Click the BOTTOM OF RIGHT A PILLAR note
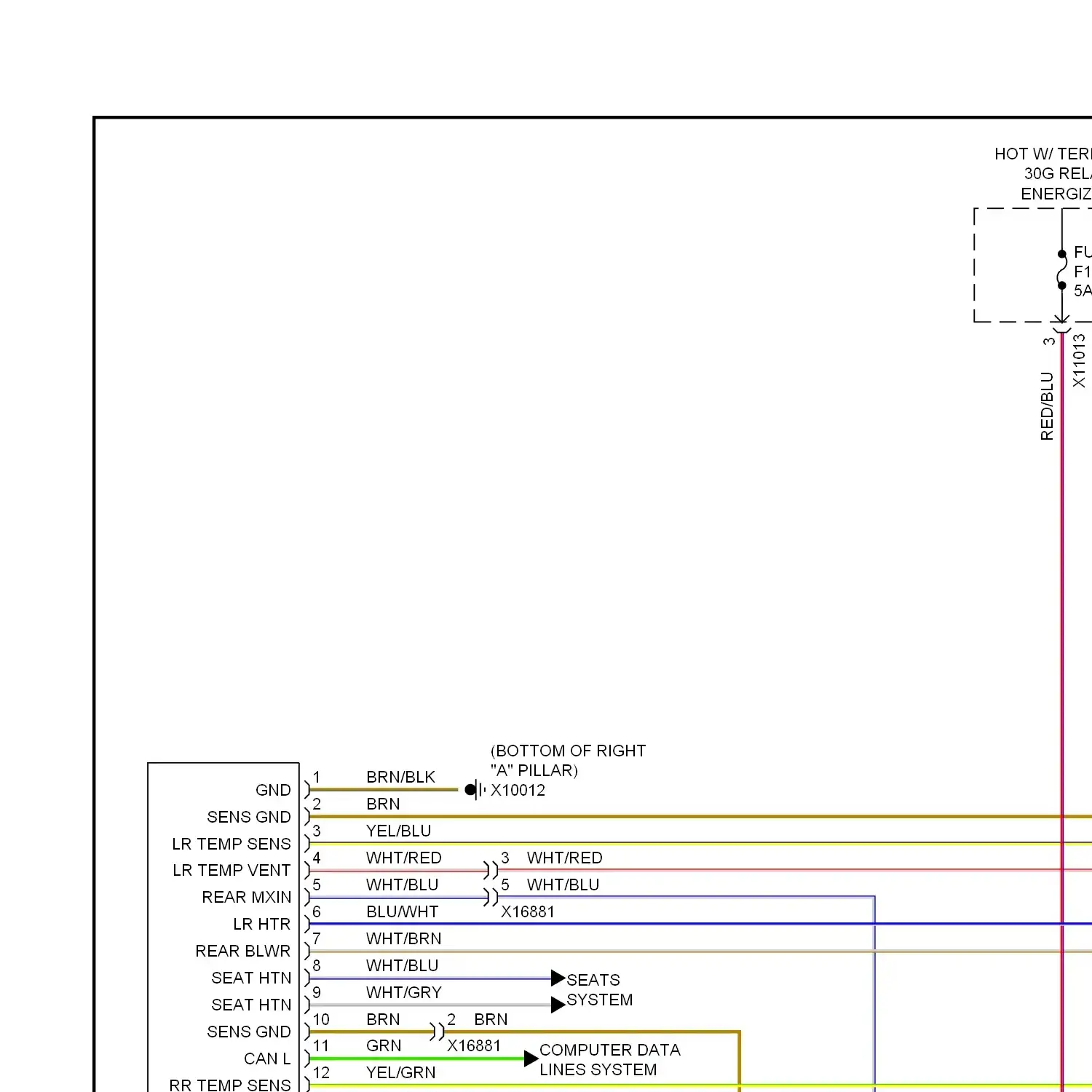This screenshot has width=1092, height=1092. 568,760
